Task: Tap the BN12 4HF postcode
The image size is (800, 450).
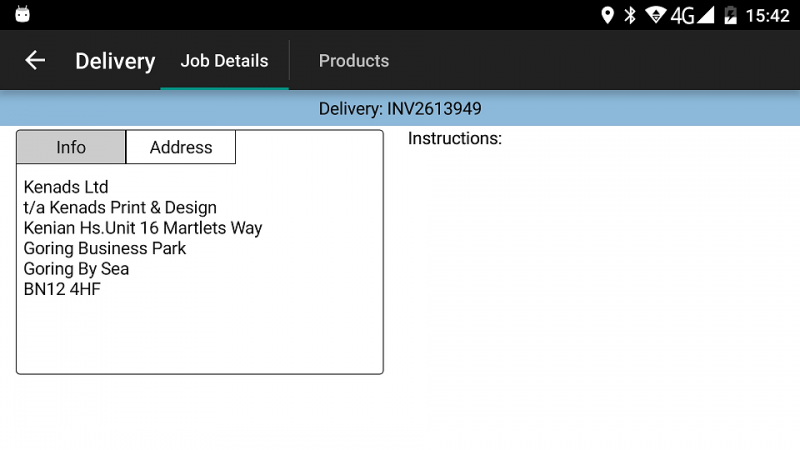Action: point(62,290)
